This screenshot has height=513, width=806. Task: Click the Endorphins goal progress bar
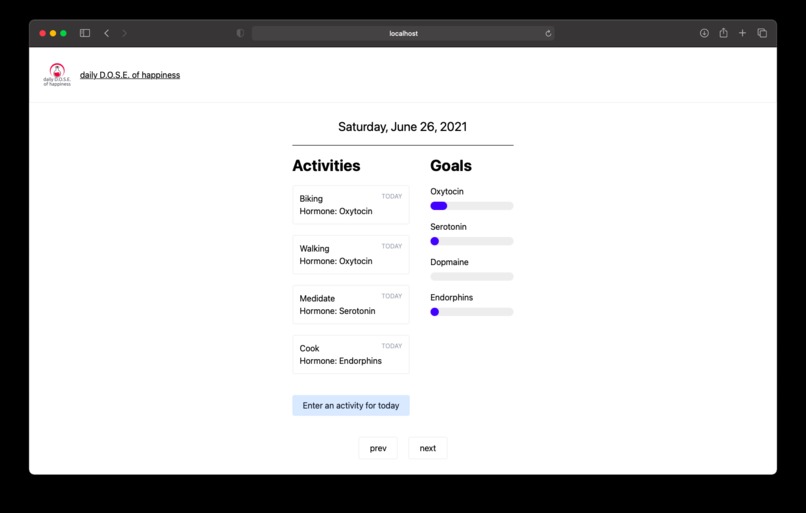click(x=471, y=312)
